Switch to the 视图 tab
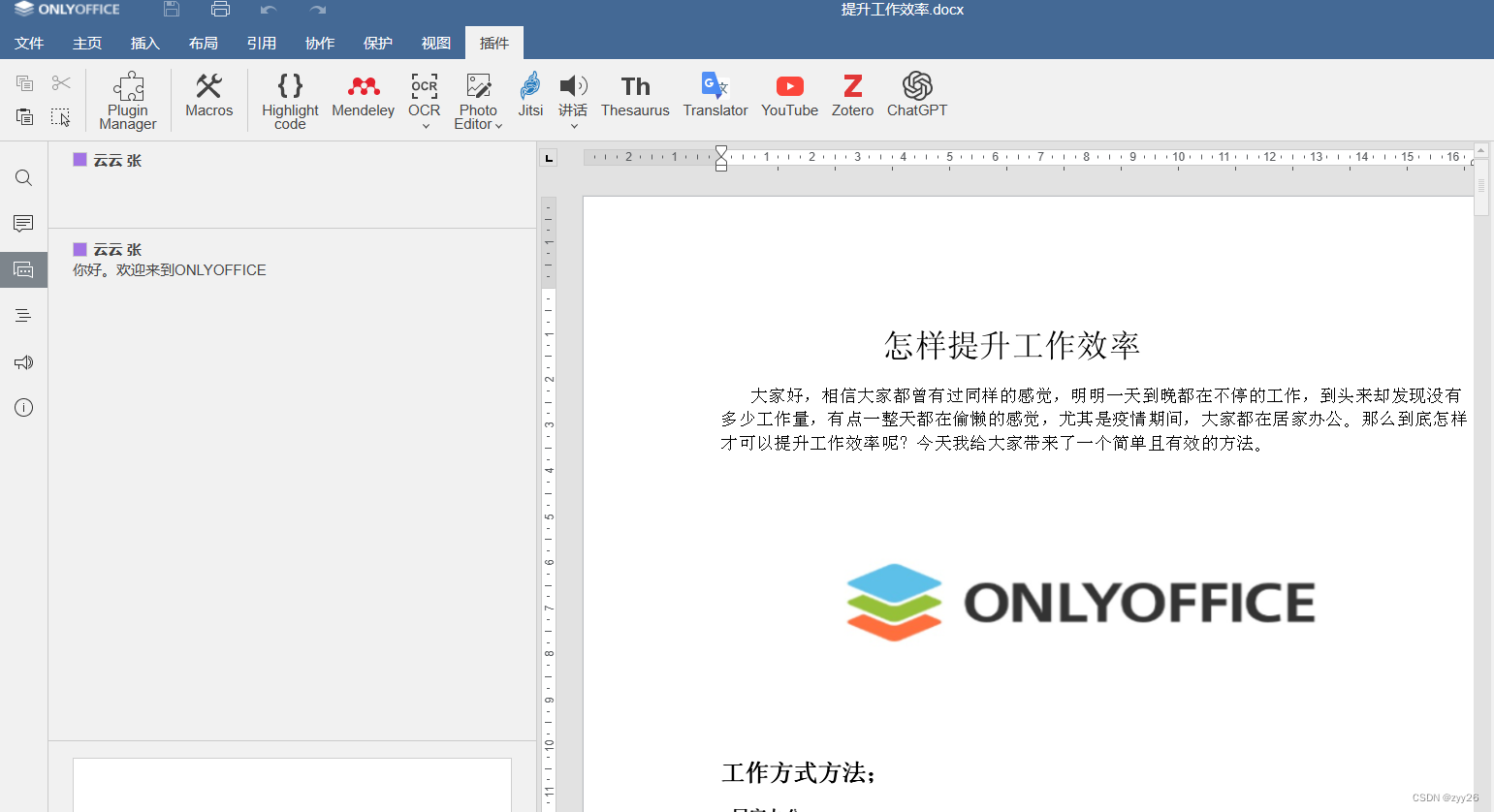The width and height of the screenshot is (1494, 812). (436, 44)
